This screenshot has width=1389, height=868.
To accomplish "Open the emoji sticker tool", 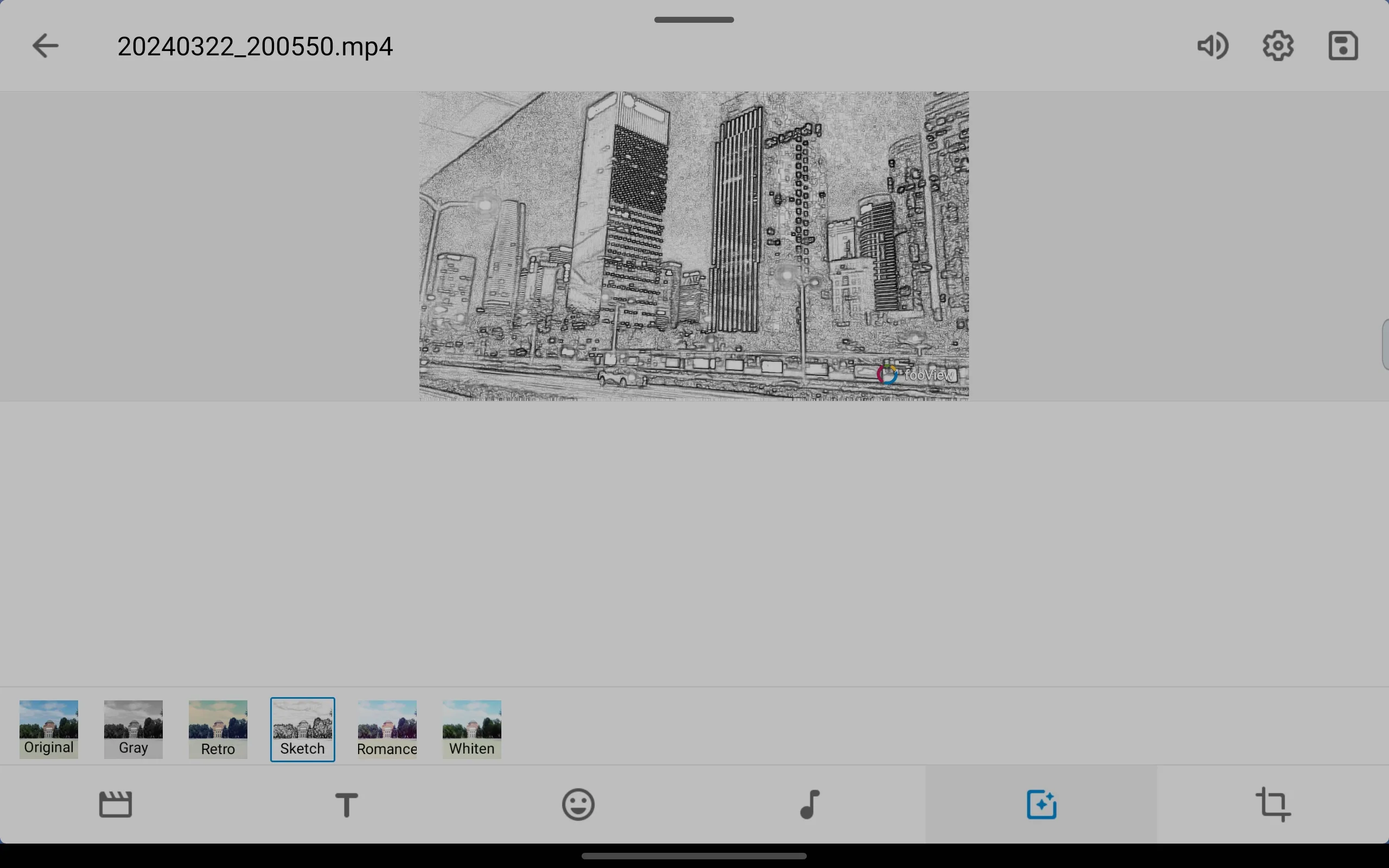I will pos(578,804).
